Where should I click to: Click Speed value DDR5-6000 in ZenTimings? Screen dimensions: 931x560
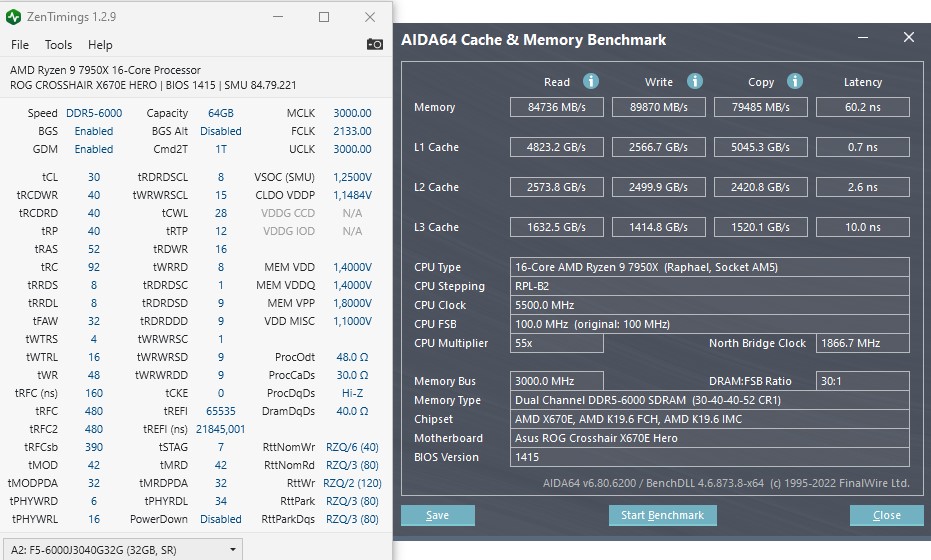tap(94, 113)
